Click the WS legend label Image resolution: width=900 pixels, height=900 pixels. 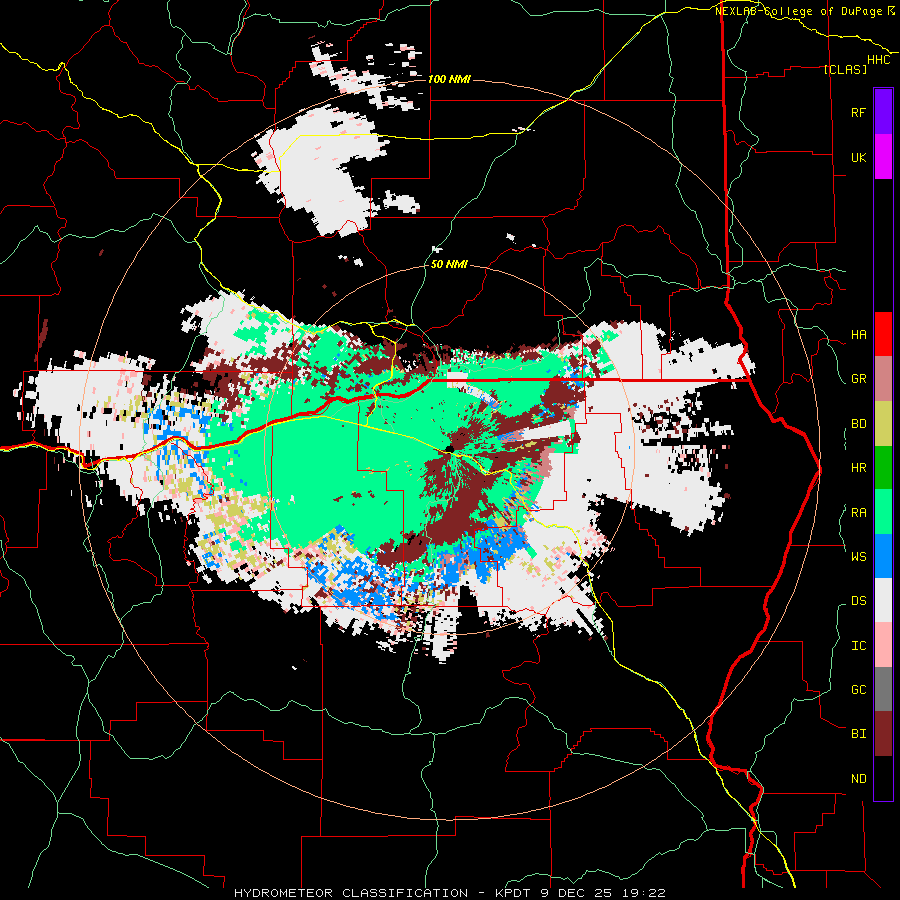pos(858,557)
